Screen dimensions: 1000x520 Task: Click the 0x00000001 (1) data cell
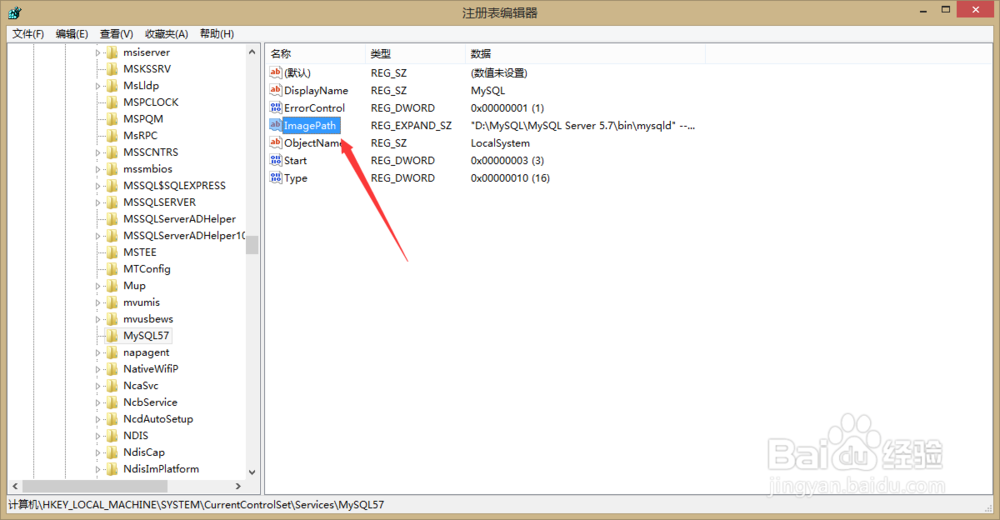507,108
